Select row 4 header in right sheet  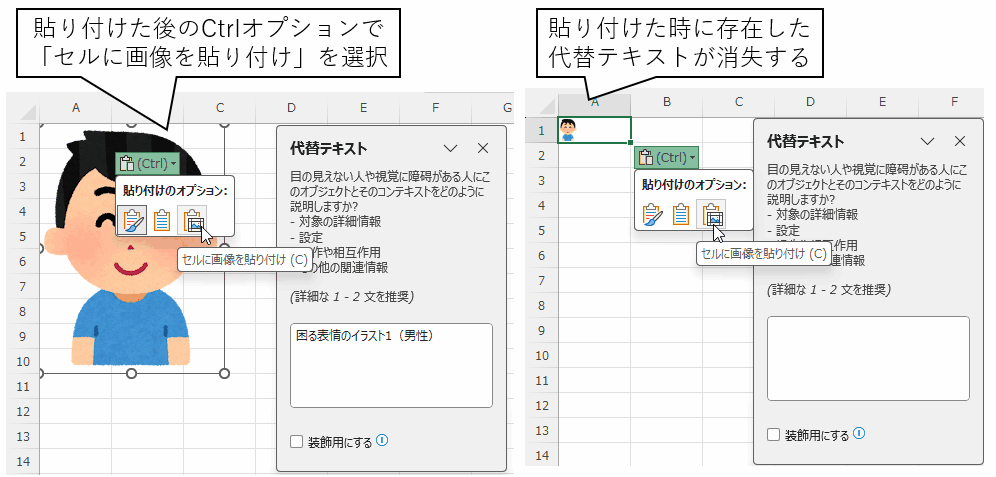542,205
